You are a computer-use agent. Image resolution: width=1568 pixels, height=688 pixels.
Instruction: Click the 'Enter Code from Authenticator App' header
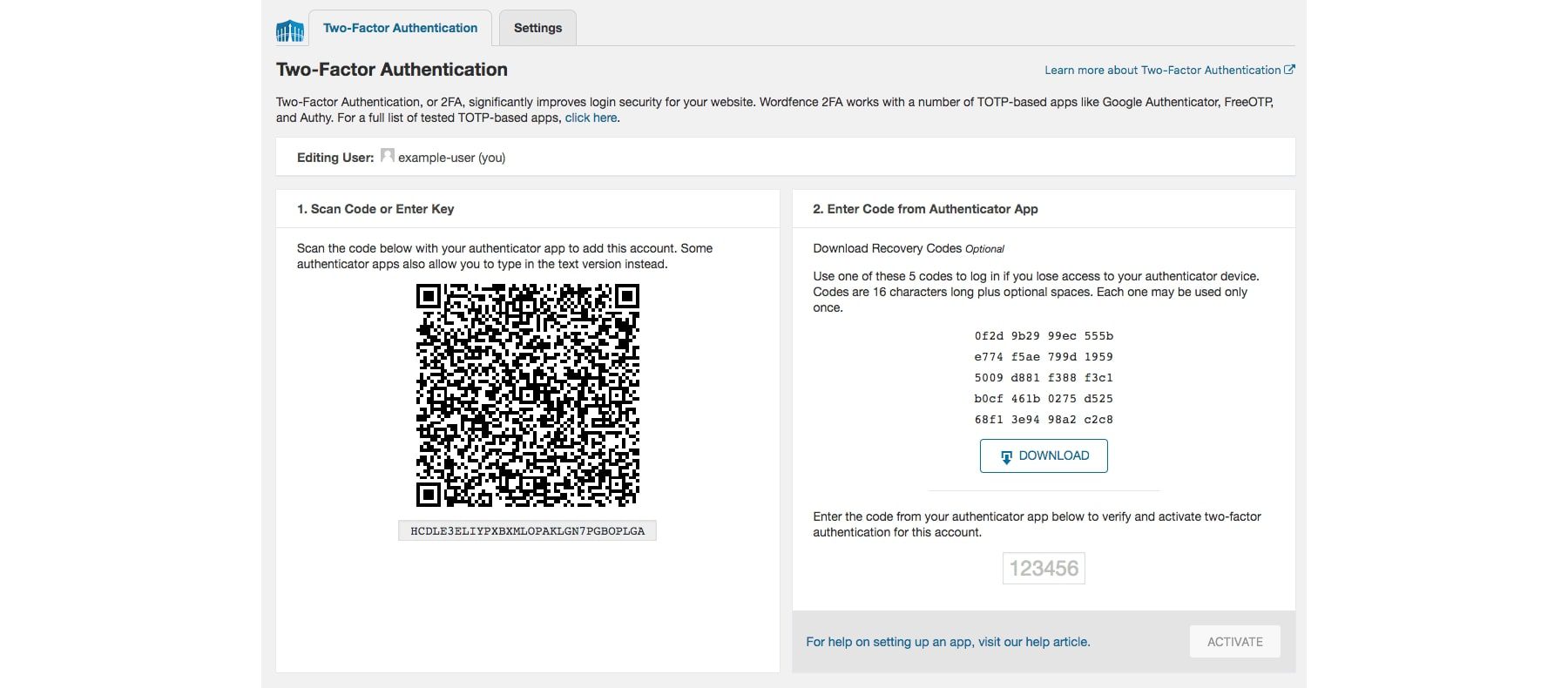point(925,209)
